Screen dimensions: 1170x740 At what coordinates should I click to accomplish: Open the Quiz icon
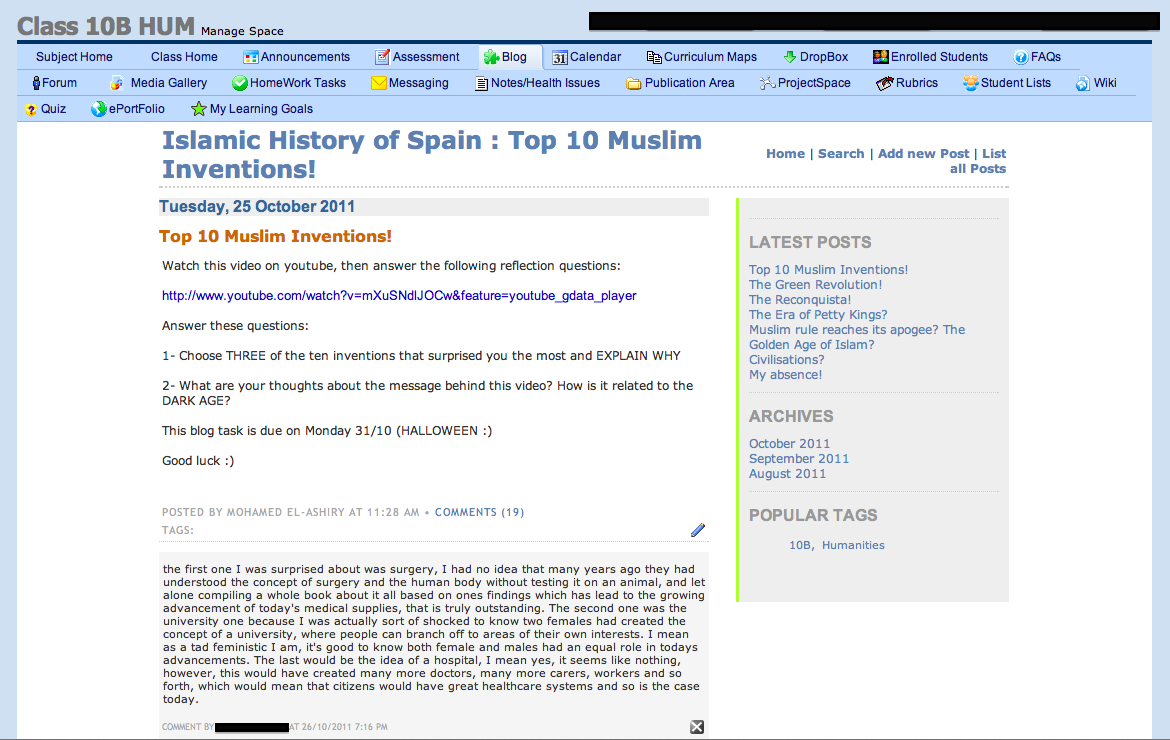(32, 109)
